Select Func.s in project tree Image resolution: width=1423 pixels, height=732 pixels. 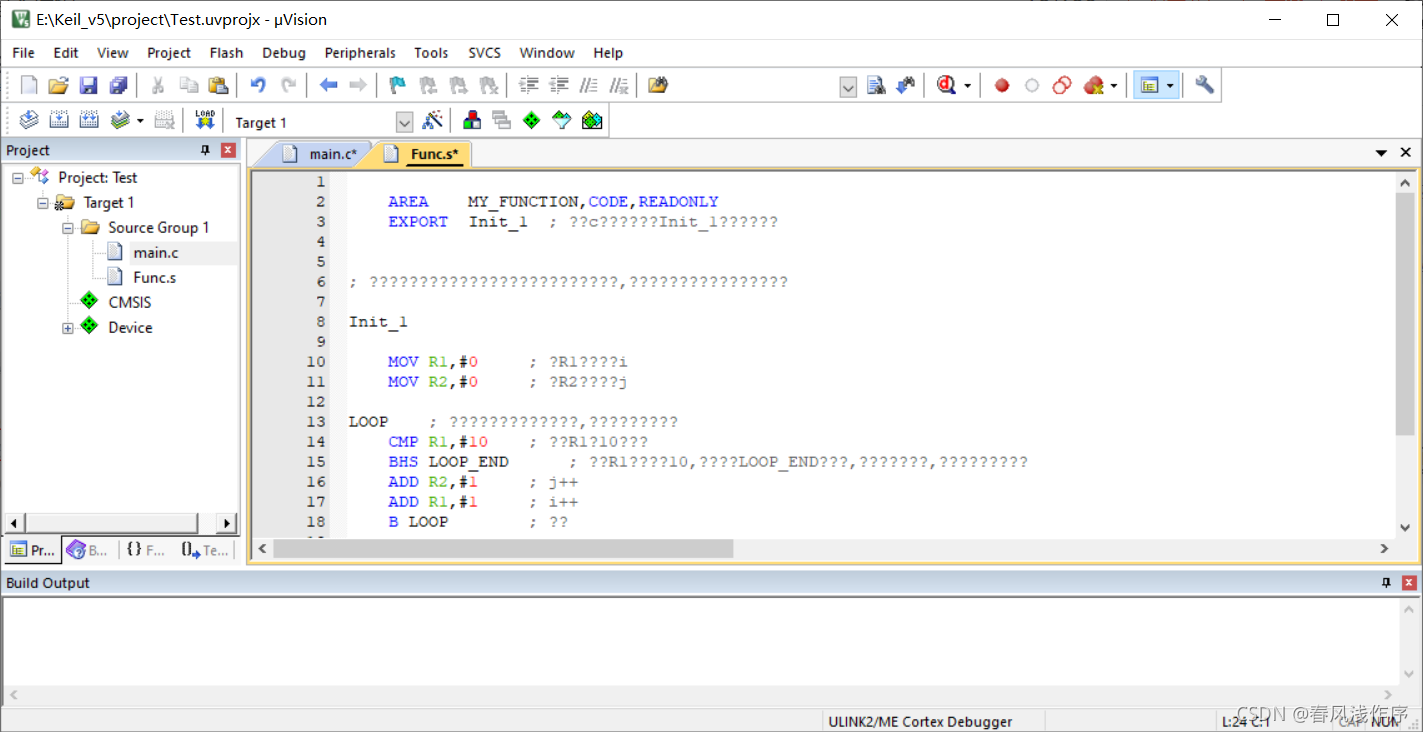[x=154, y=278]
